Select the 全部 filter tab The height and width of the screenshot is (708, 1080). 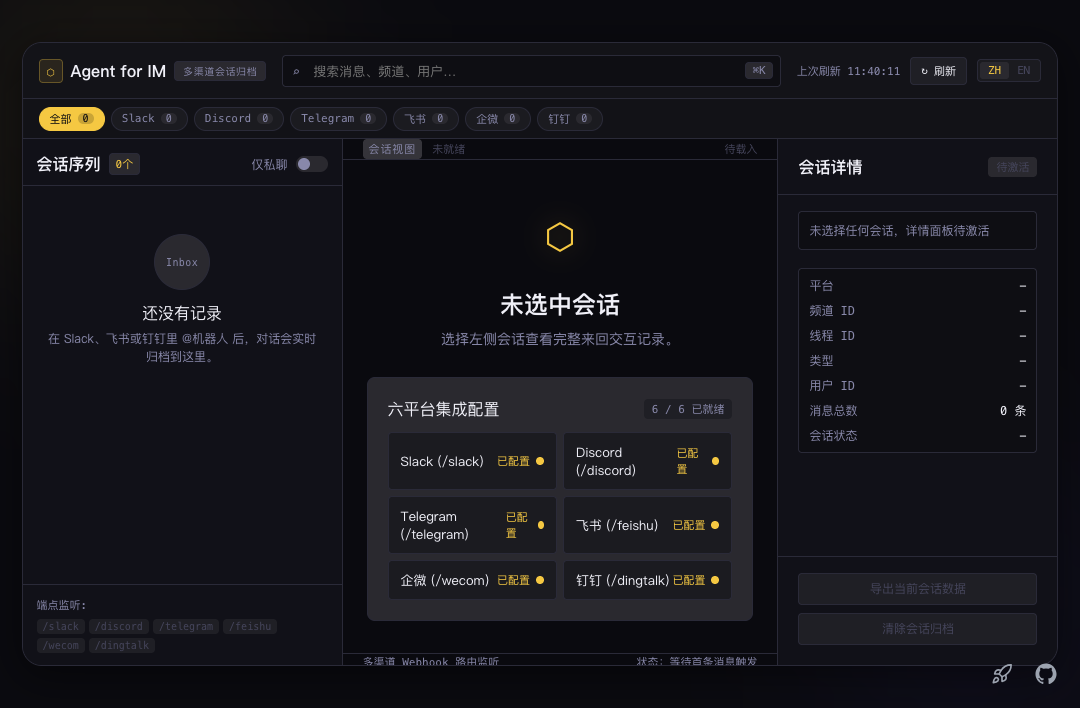[x=72, y=118]
